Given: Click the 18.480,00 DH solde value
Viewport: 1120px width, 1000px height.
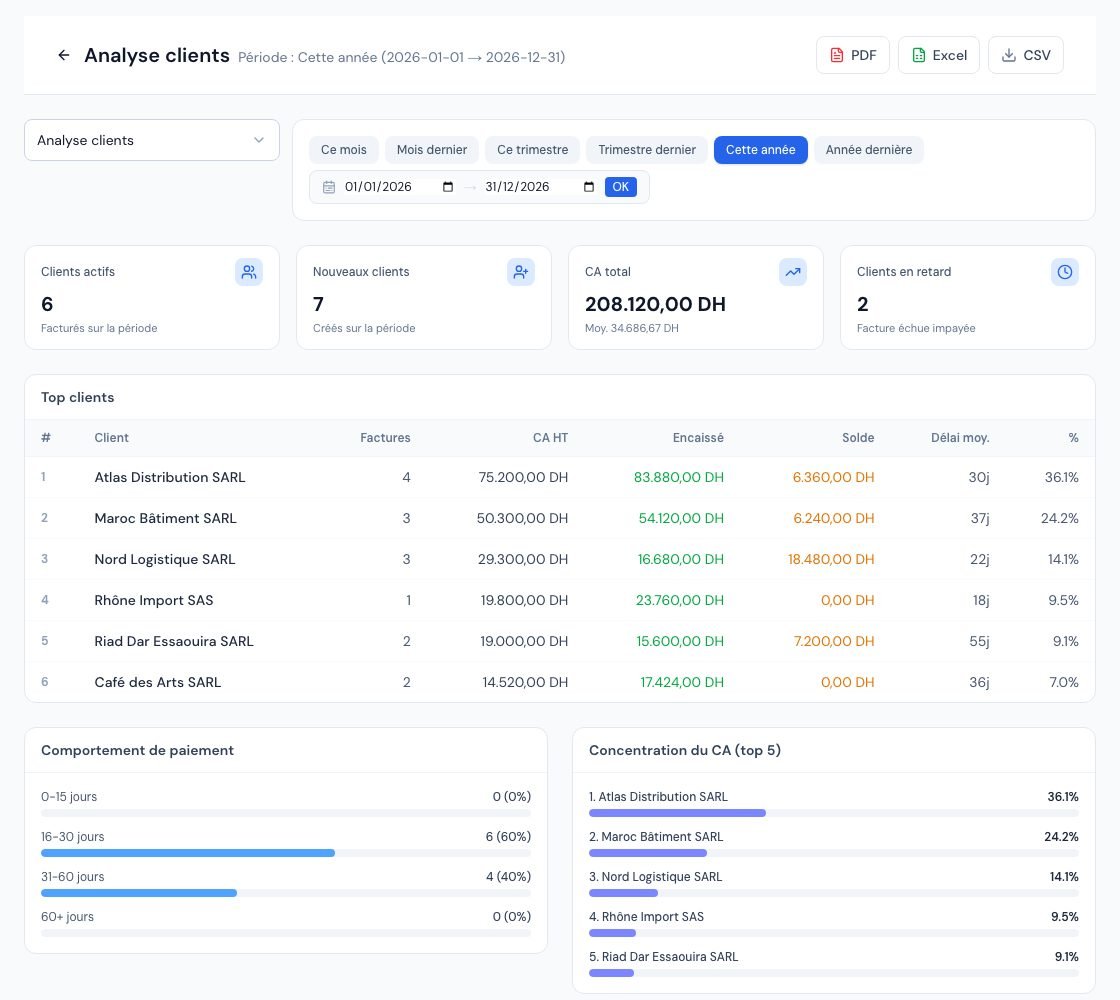Looking at the screenshot, I should click(831, 559).
